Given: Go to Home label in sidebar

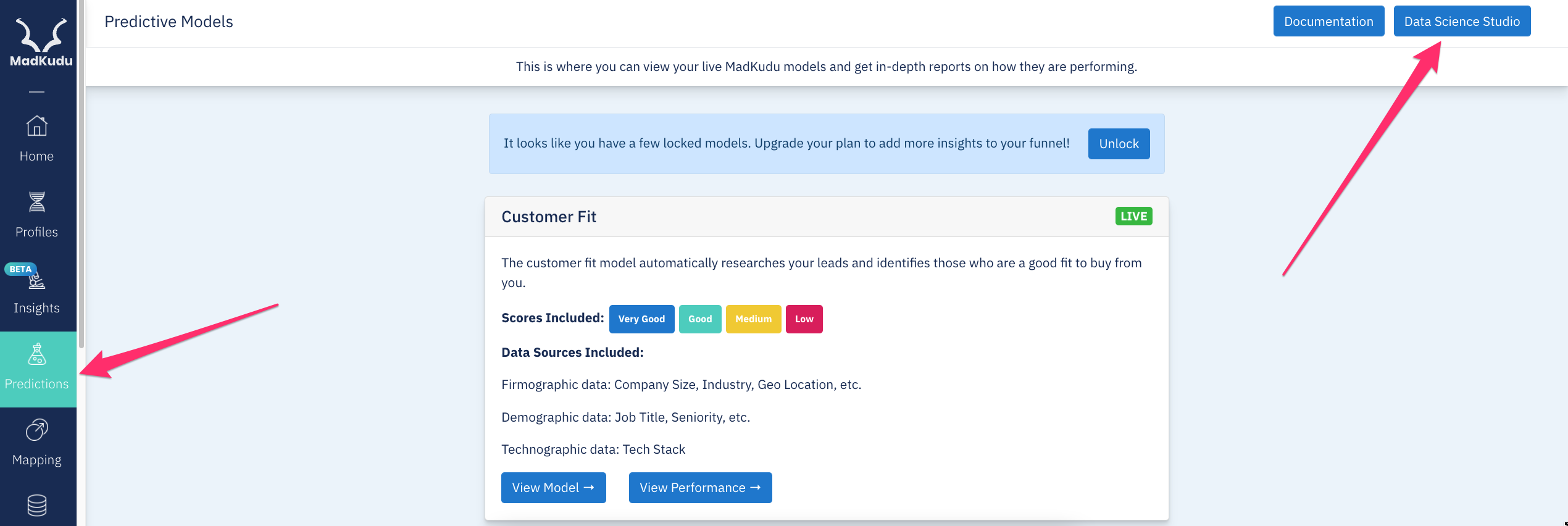Looking at the screenshot, I should [36, 156].
